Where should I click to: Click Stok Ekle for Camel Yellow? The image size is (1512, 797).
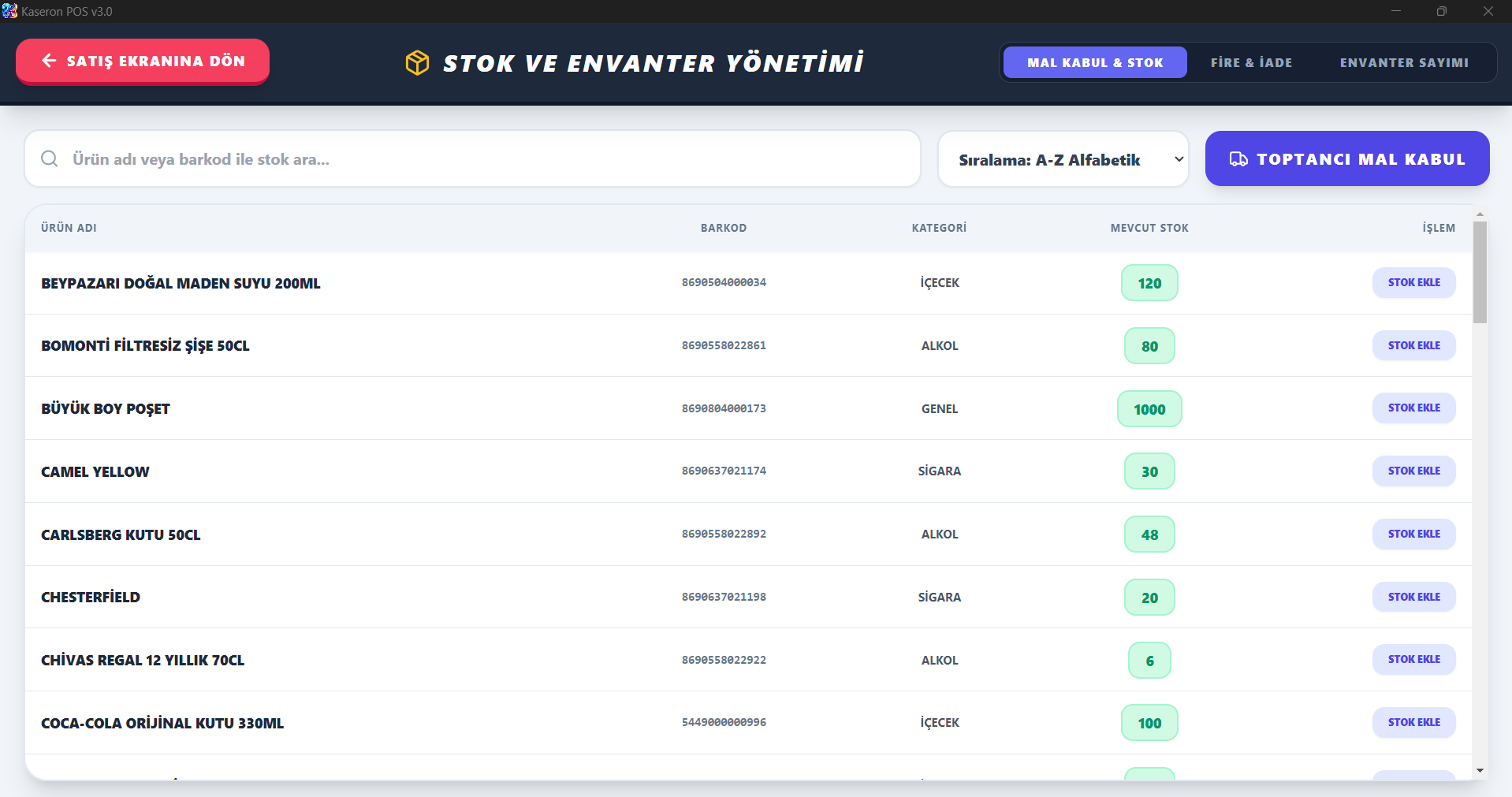pyautogui.click(x=1413, y=471)
